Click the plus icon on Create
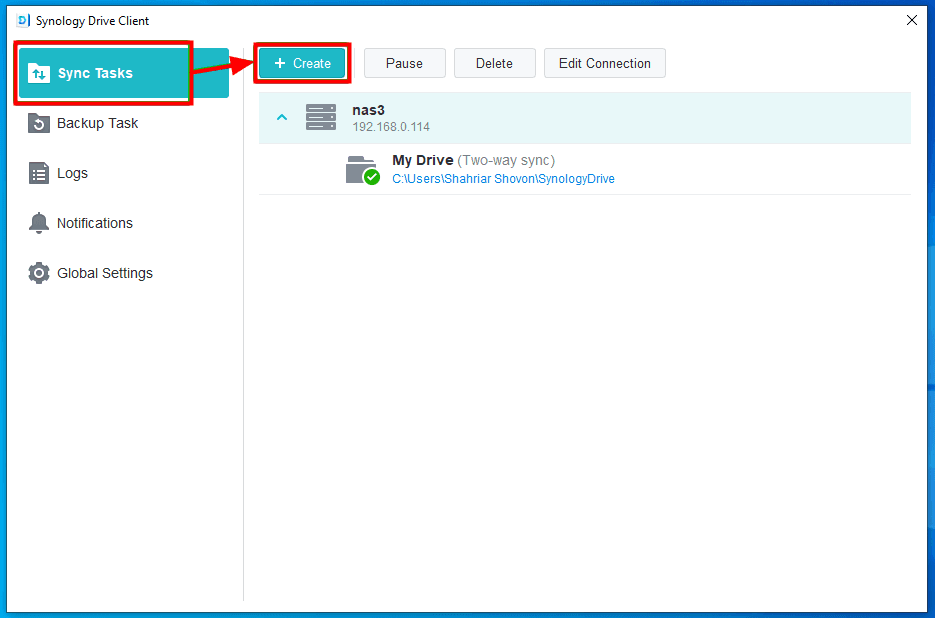Viewport: 935px width, 618px height. click(280, 63)
